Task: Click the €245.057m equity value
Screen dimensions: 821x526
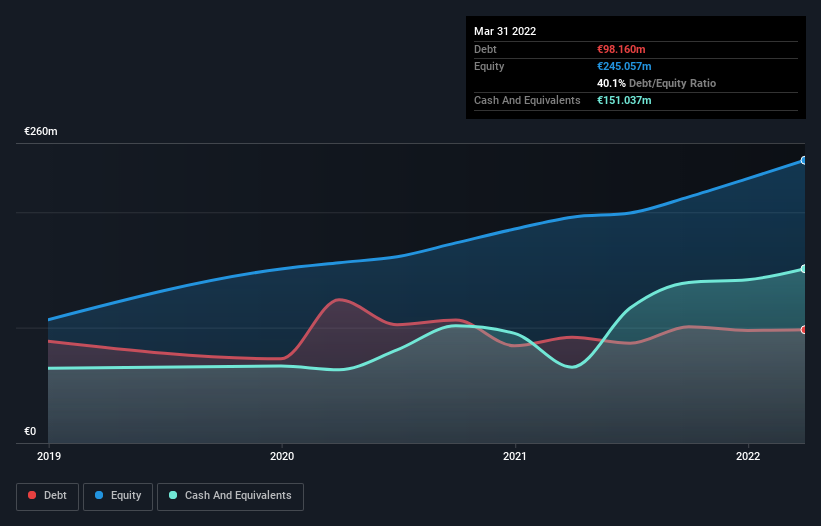Action: (624, 66)
